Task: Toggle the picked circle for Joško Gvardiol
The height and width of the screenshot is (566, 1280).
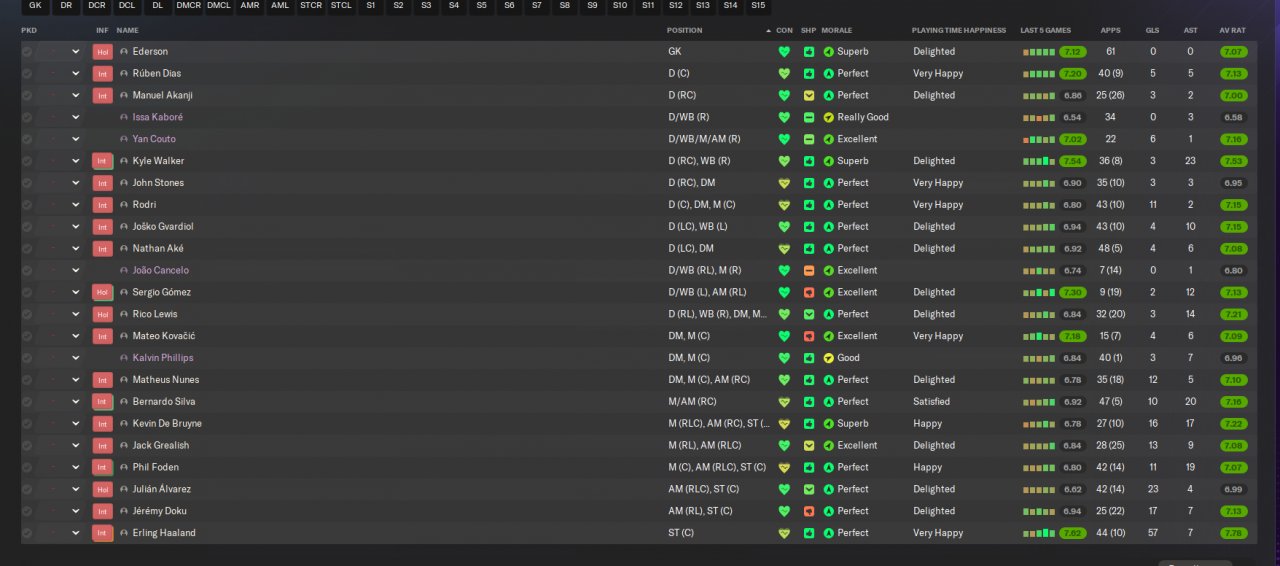Action: click(27, 227)
